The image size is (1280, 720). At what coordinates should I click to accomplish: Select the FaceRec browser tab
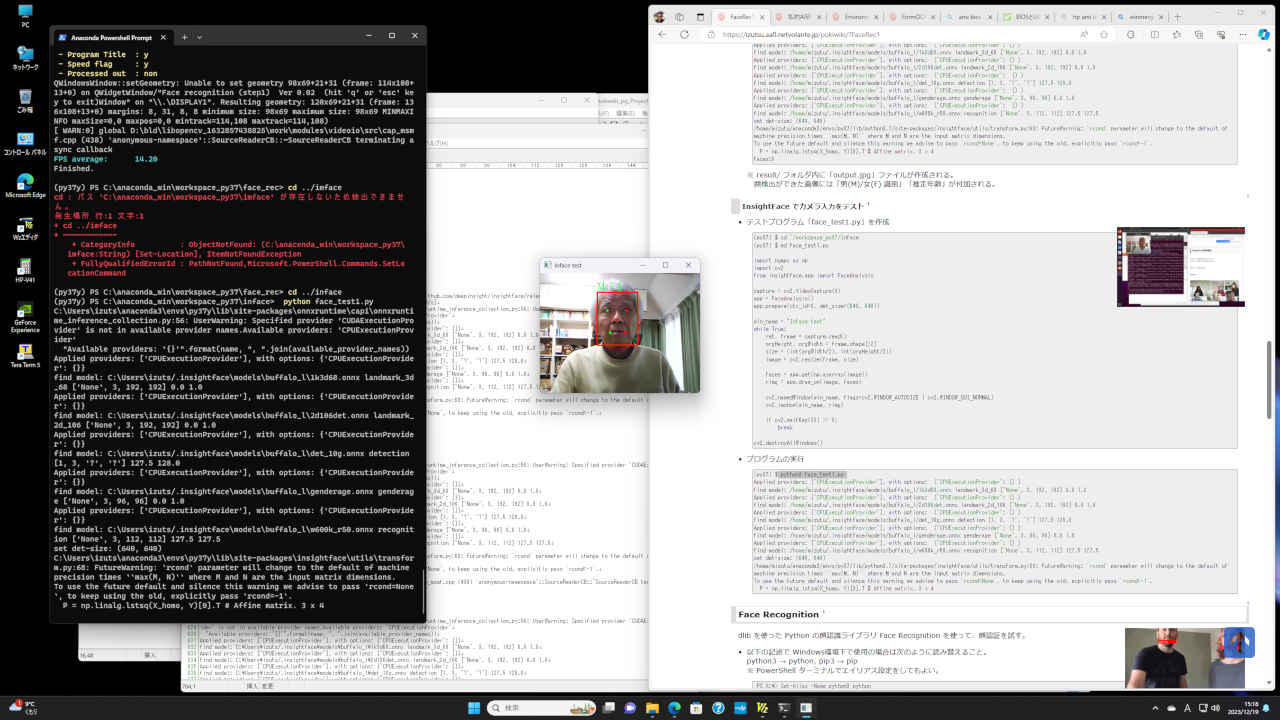tap(740, 17)
